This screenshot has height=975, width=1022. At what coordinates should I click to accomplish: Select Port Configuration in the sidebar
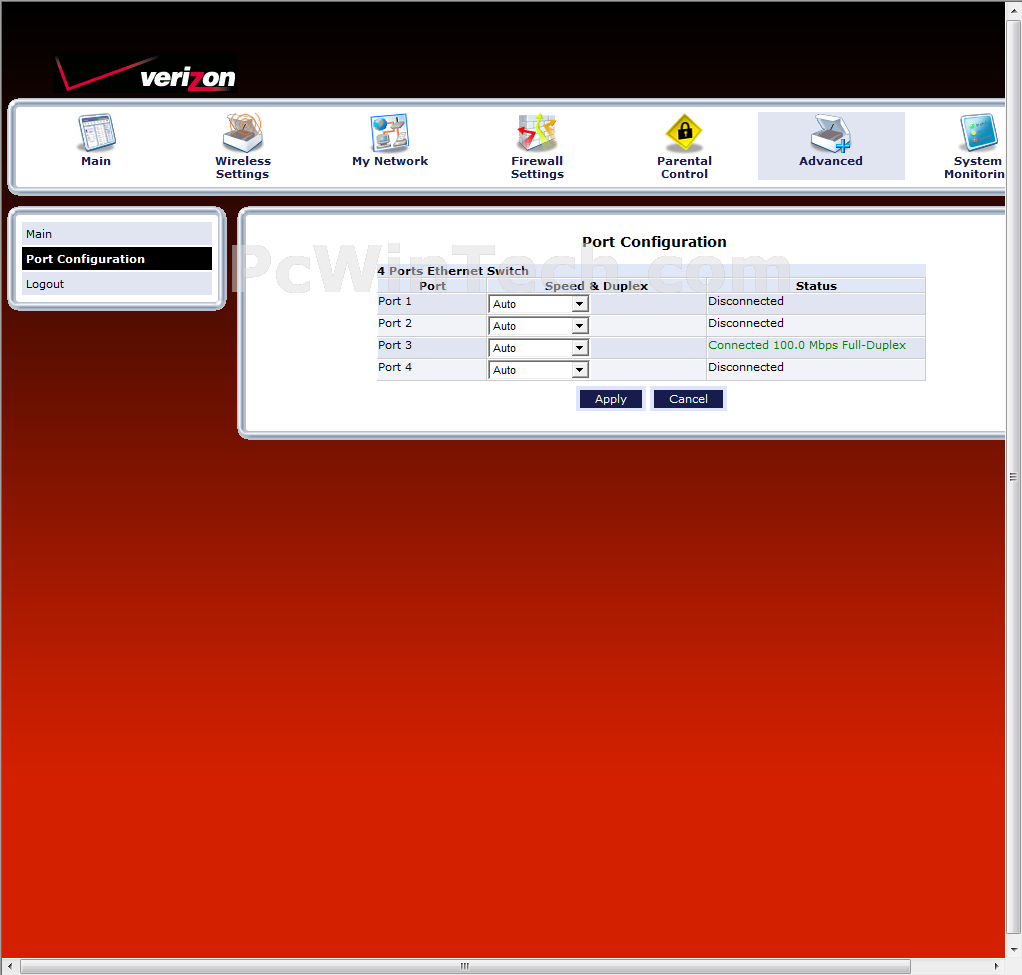click(117, 259)
